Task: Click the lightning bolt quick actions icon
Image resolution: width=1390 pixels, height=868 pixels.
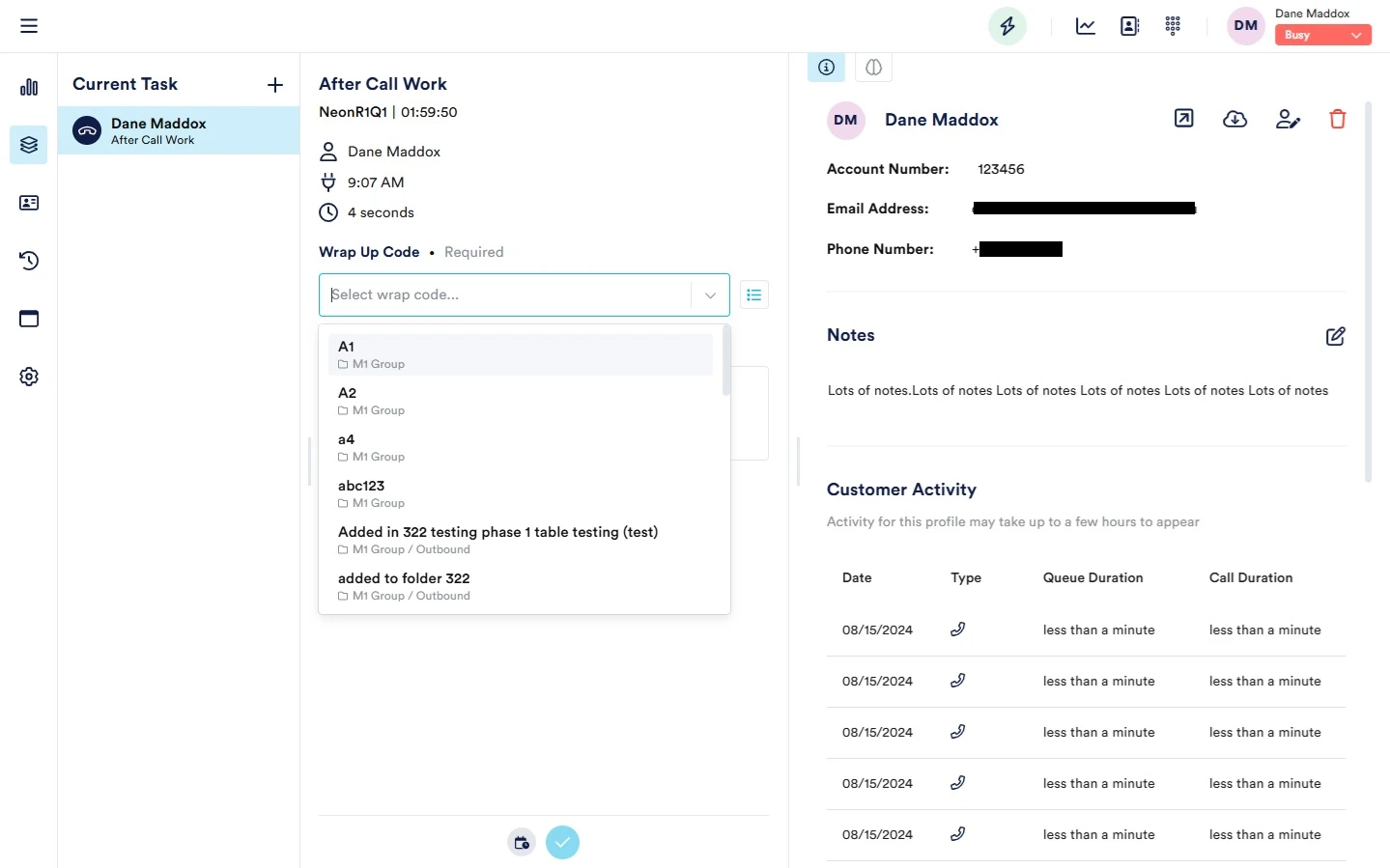Action: pos(1007,26)
